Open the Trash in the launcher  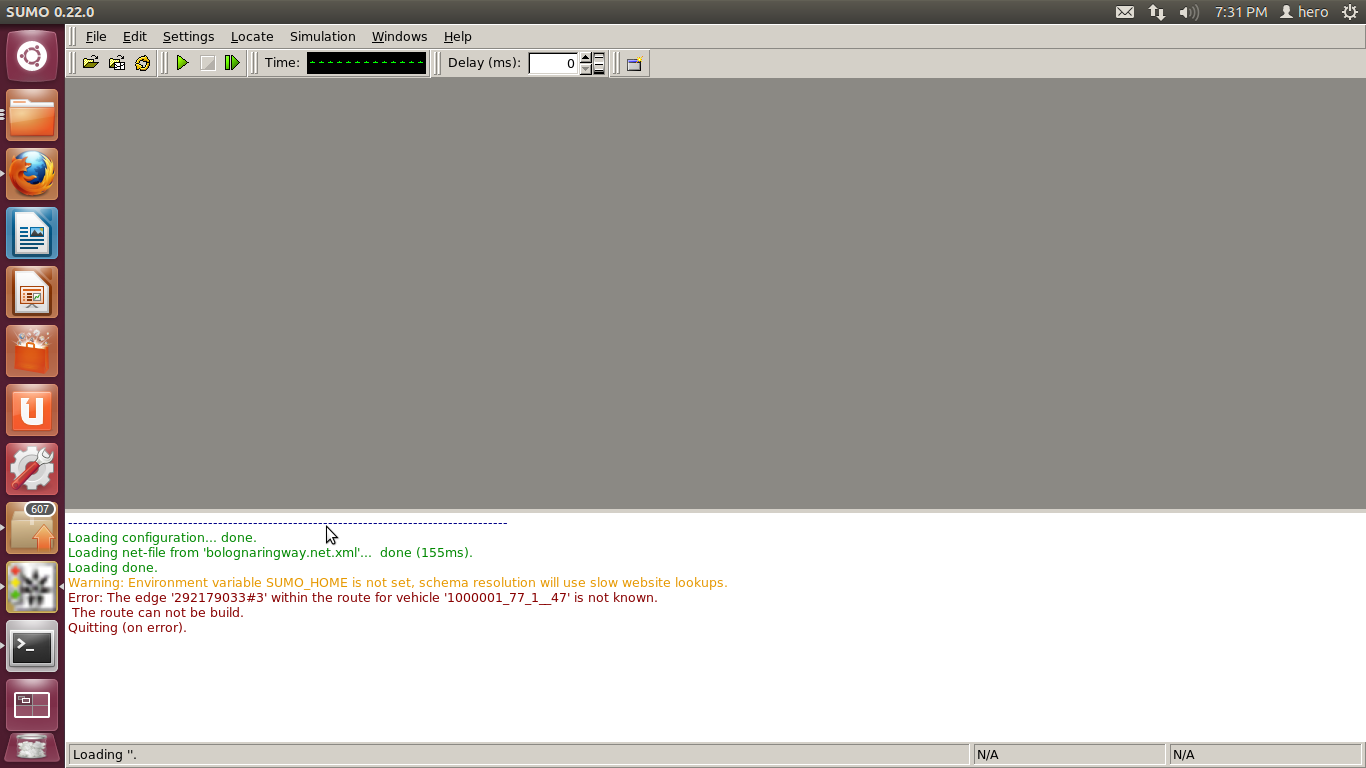pyautogui.click(x=32, y=749)
